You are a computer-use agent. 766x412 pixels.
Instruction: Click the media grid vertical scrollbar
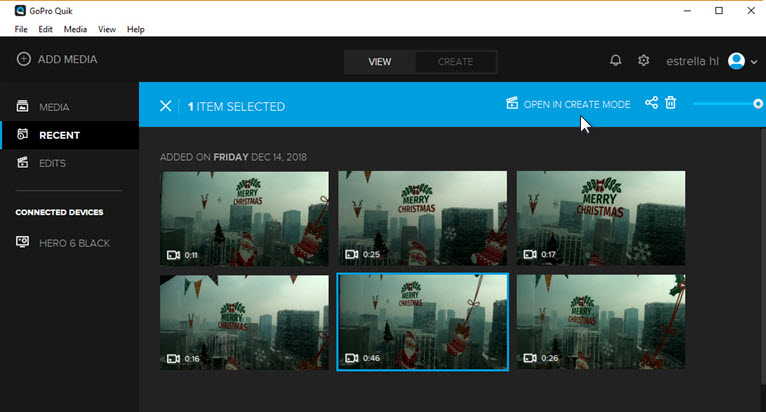coord(763,258)
